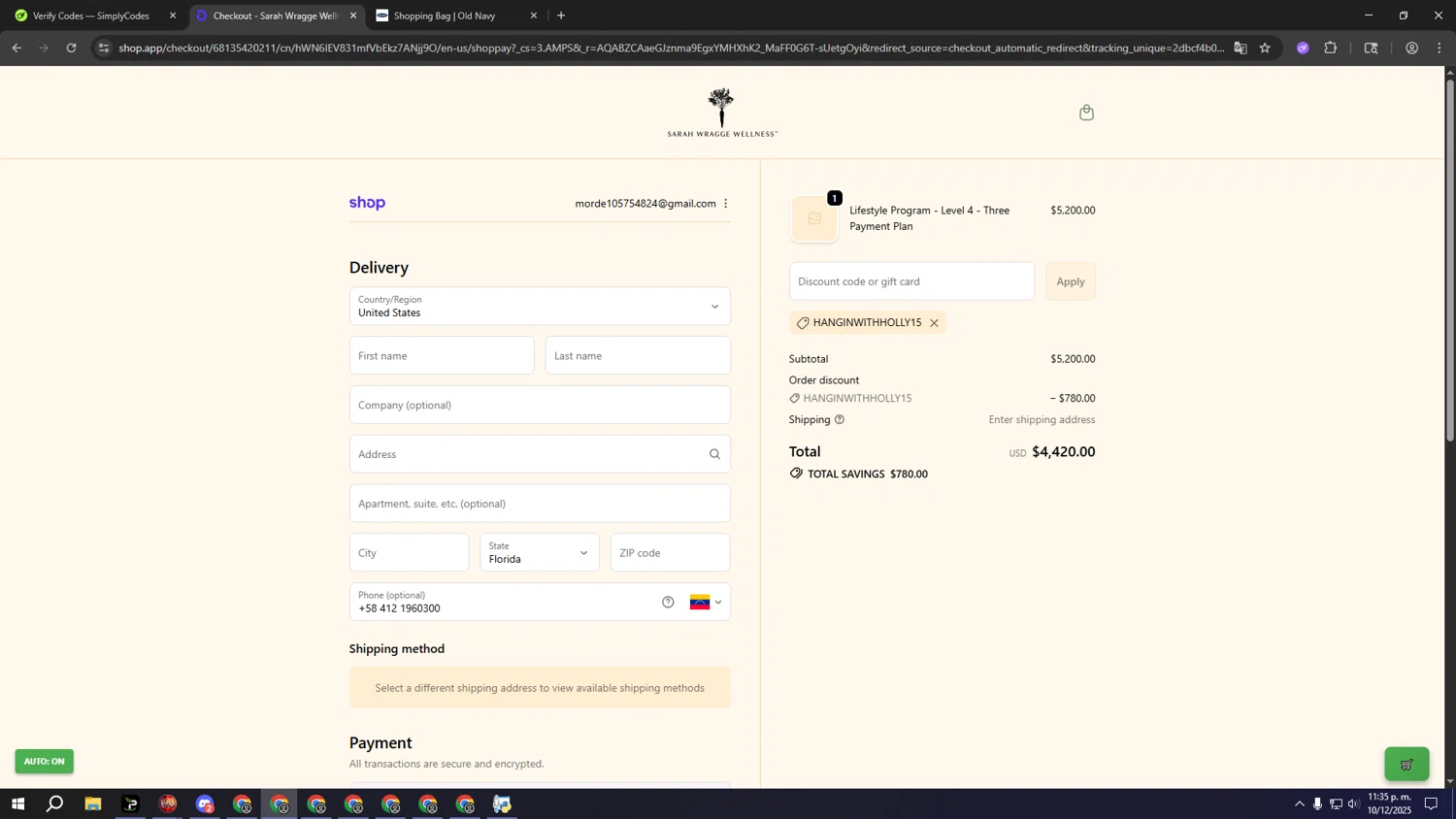This screenshot has width=1456, height=819.
Task: Click the Company (optional) field
Action: tap(540, 406)
